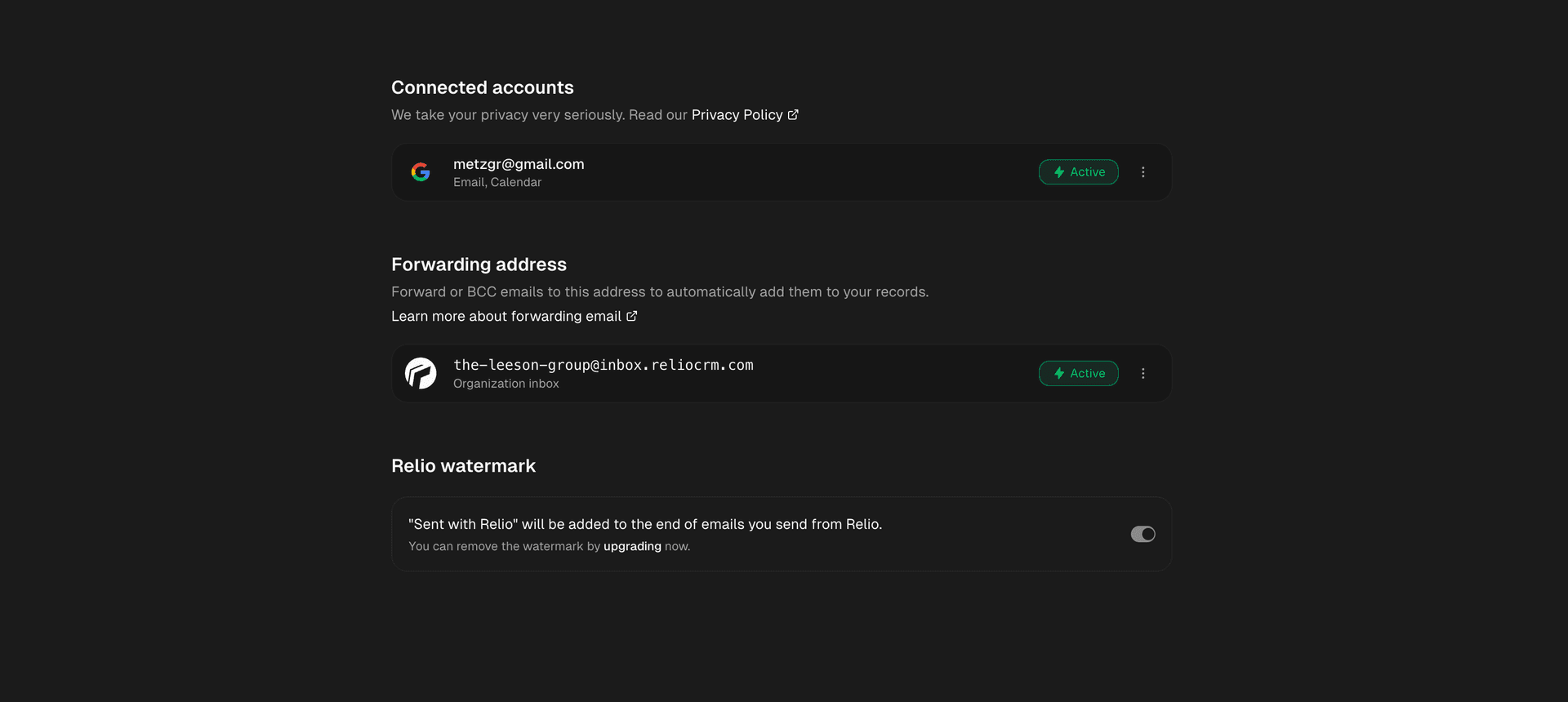Click lightning bolt in Organization inbox Active badge
Viewport: 1568px width, 702px height.
[x=1059, y=373]
